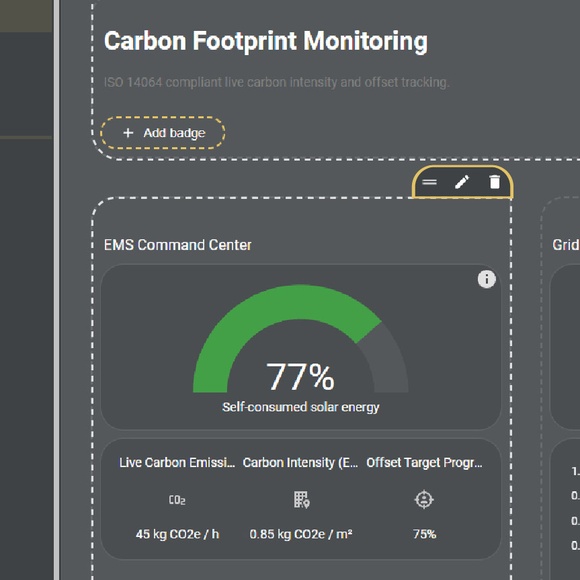Click the Offset Target Progr... label
This screenshot has height=580, width=580.
tap(424, 462)
